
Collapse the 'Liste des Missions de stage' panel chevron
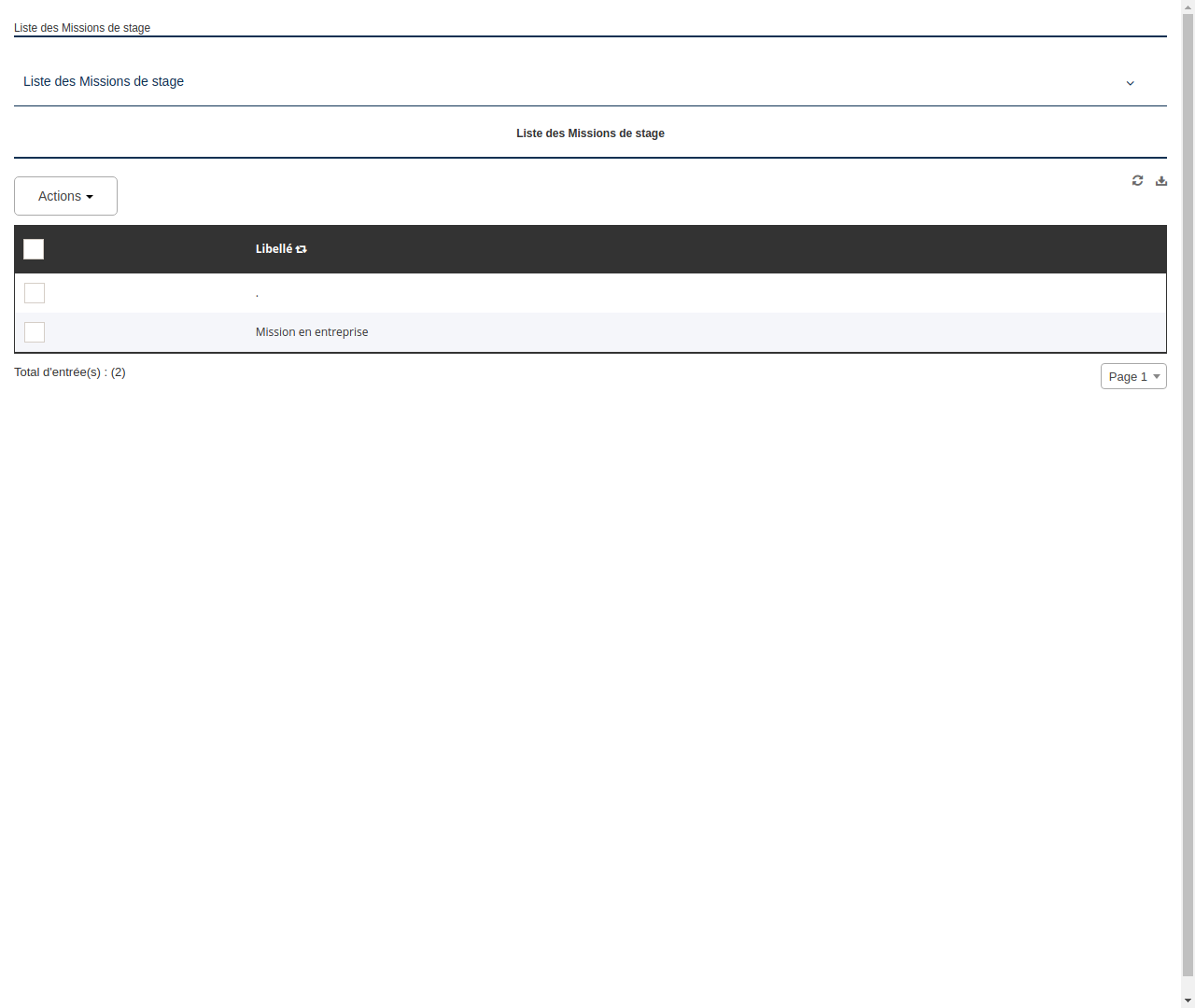pos(1130,83)
